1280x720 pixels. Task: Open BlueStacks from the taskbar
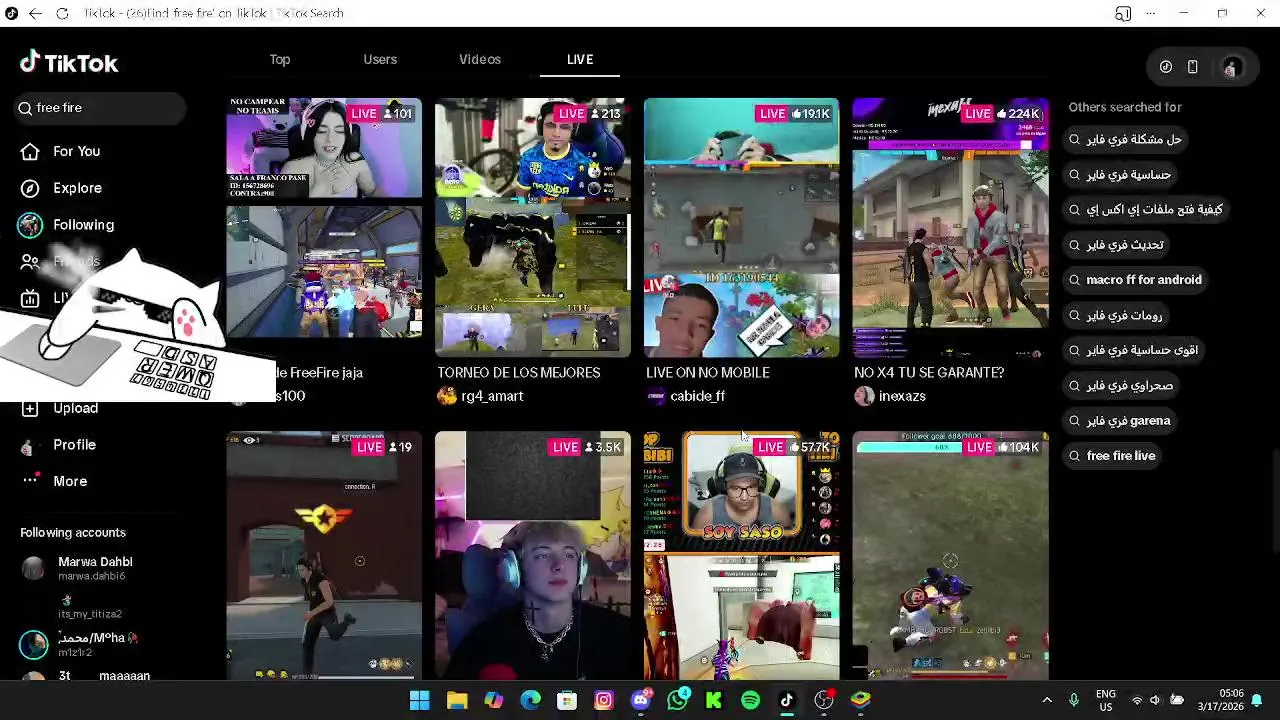coord(860,700)
